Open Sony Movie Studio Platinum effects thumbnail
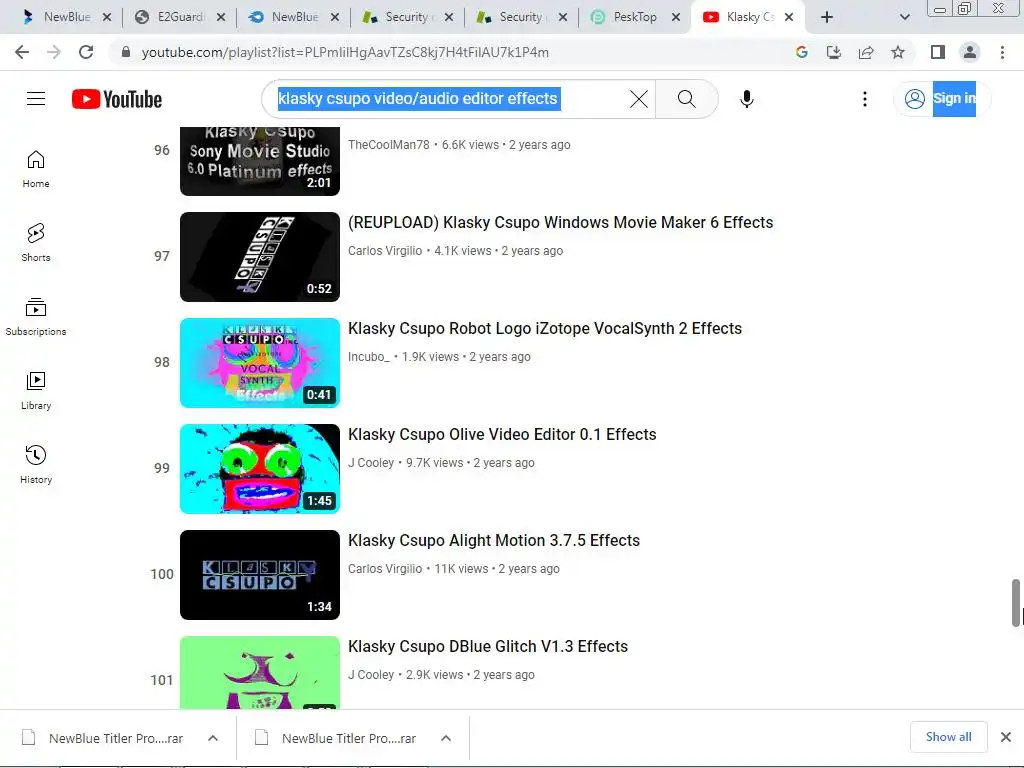 pos(260,161)
